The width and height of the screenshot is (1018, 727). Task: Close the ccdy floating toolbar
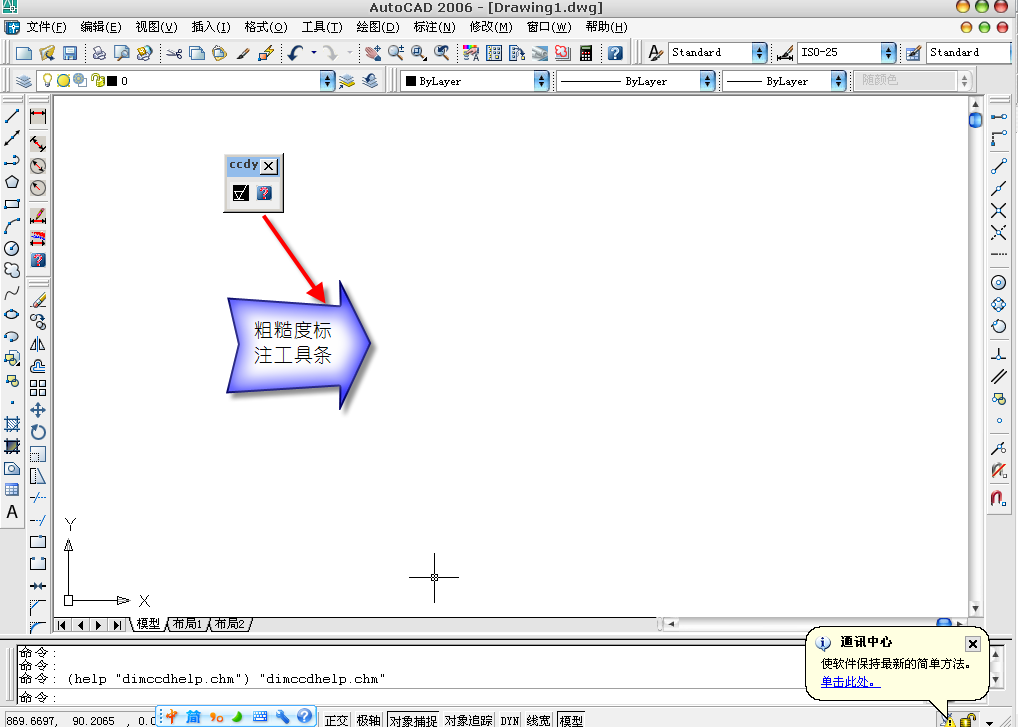pyautogui.click(x=268, y=166)
